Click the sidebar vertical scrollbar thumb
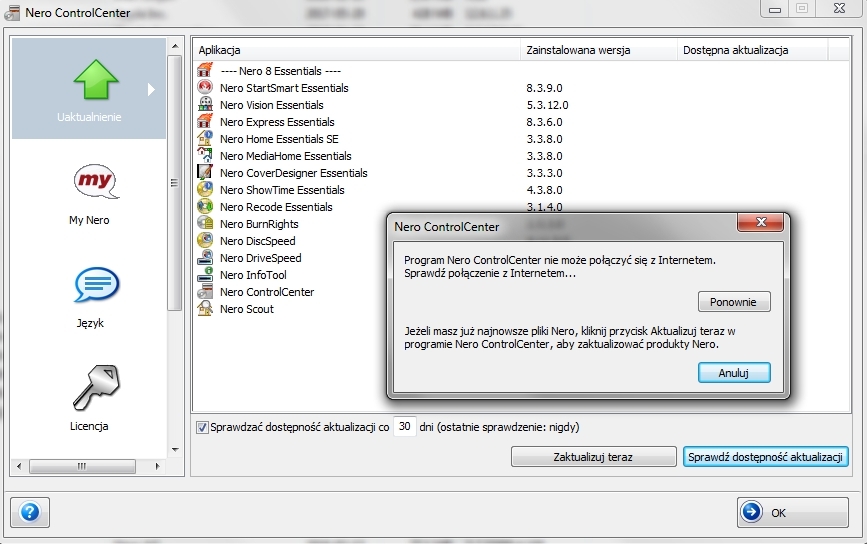 175,182
